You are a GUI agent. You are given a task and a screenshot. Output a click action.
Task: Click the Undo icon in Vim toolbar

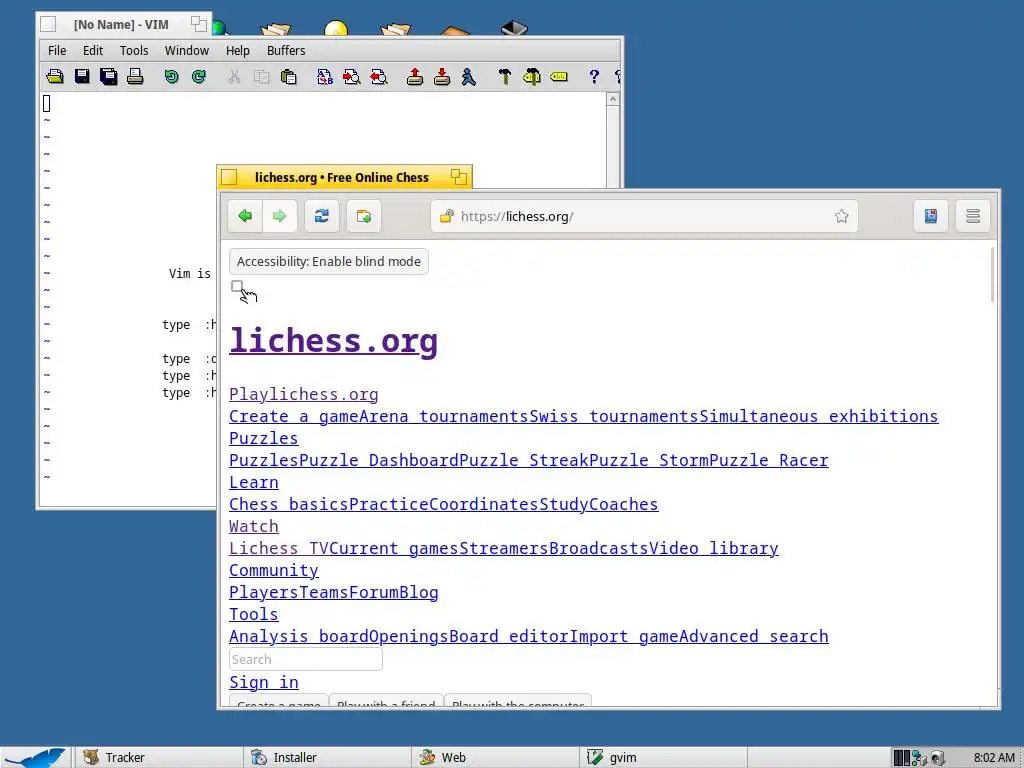tap(171, 77)
